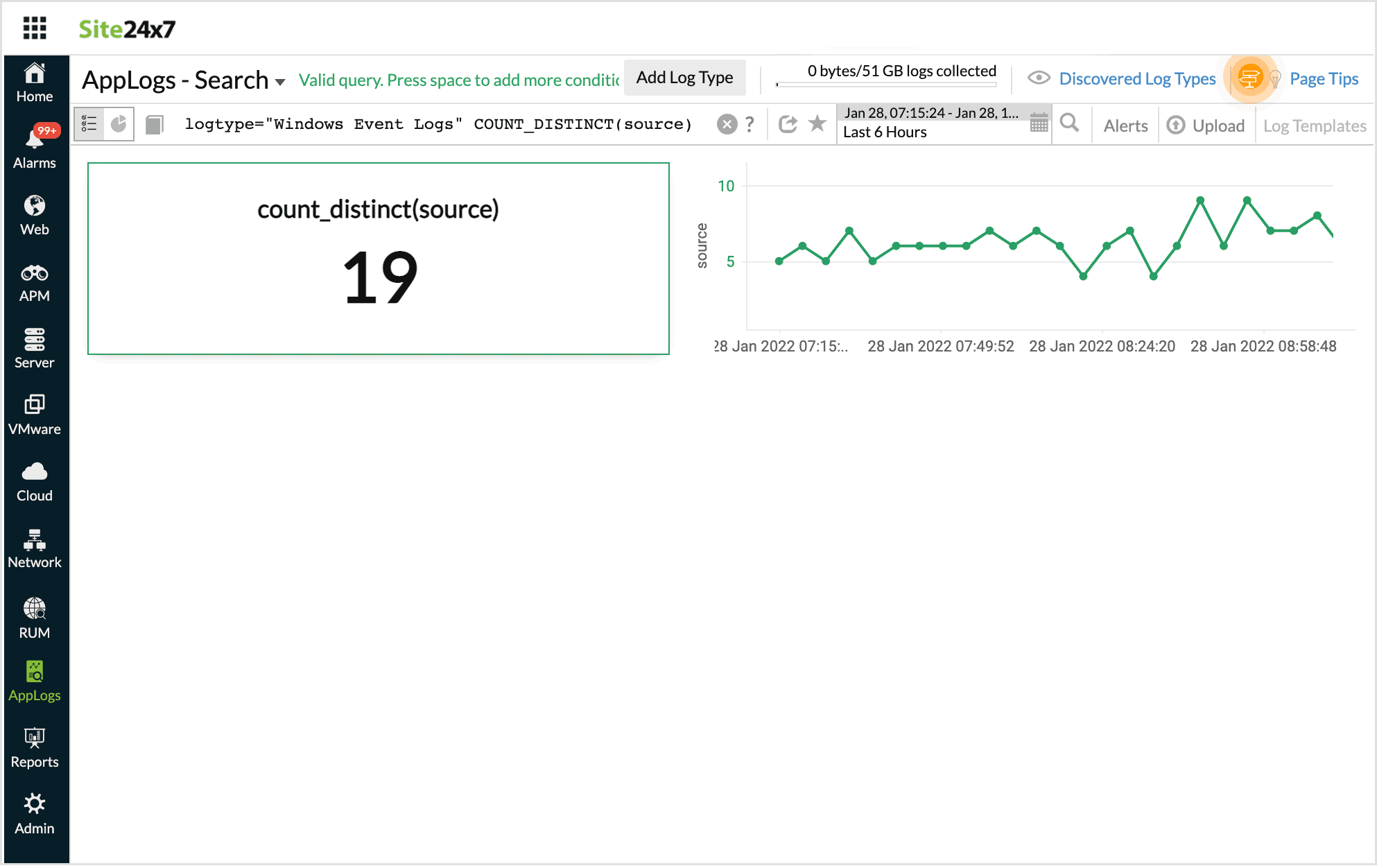This screenshot has width=1377, height=868.
Task: Open the VMware monitoring section
Action: [35, 409]
